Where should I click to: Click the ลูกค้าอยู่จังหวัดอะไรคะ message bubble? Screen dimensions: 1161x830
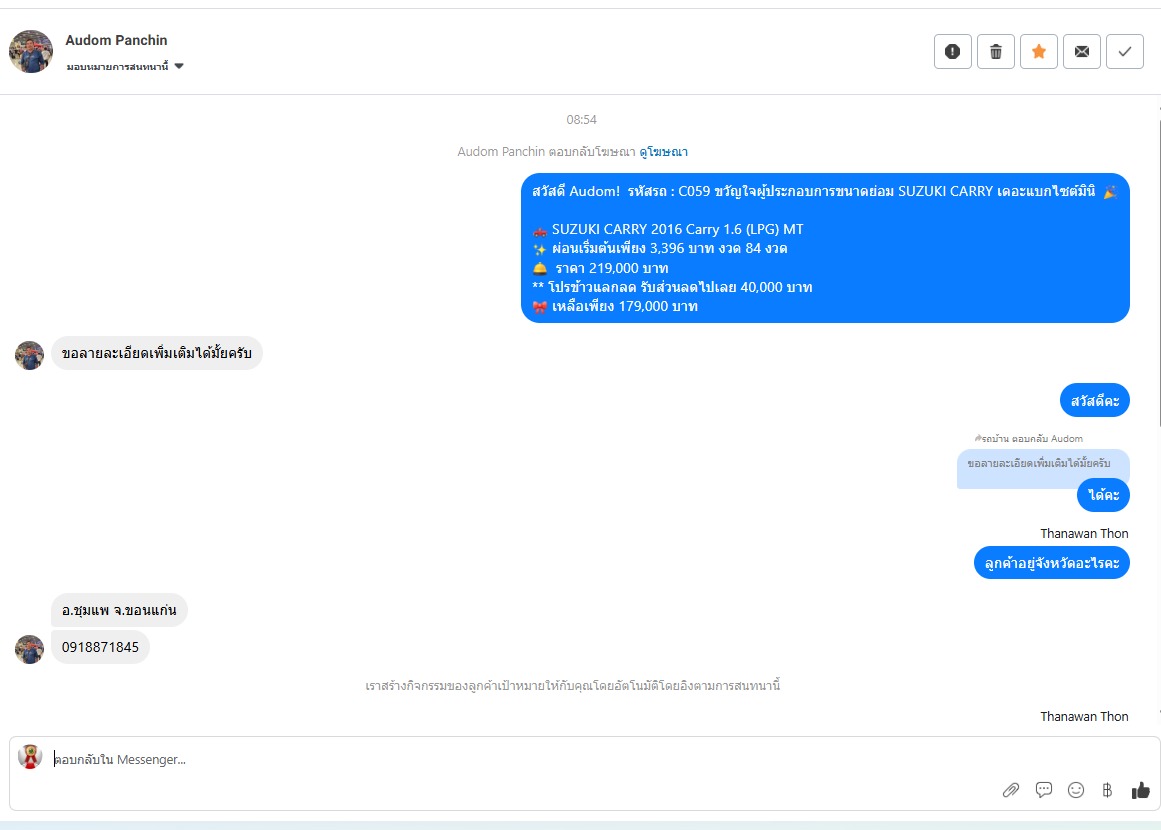(1051, 563)
